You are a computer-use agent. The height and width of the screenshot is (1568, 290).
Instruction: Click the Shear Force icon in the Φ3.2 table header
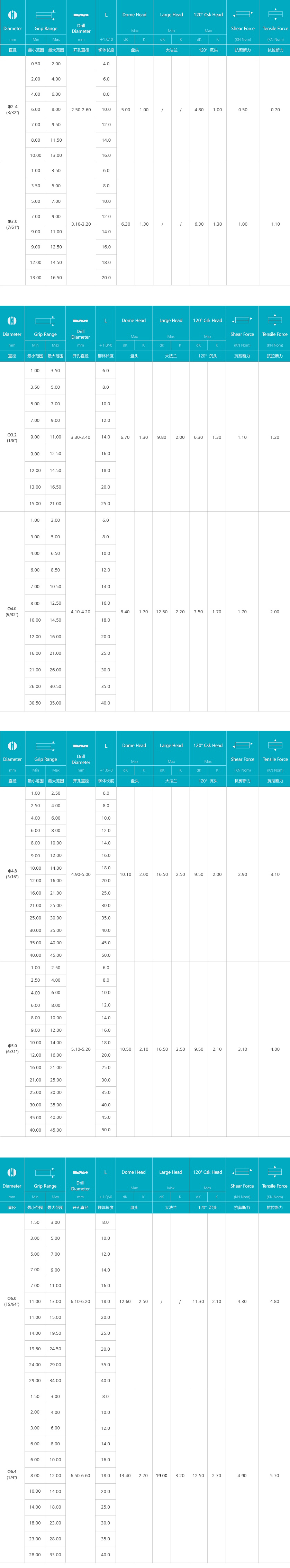[242, 320]
